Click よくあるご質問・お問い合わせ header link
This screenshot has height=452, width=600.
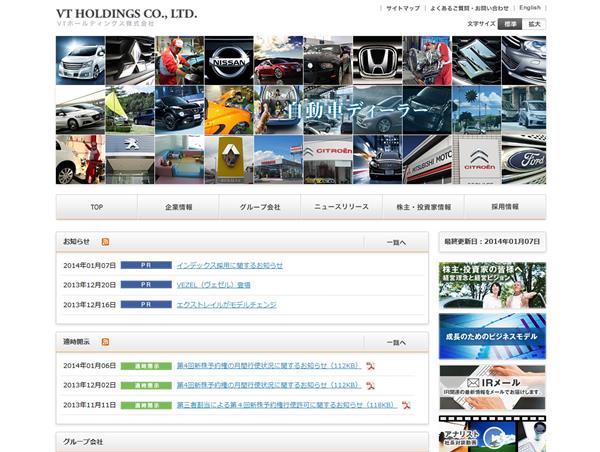pyautogui.click(x=470, y=8)
